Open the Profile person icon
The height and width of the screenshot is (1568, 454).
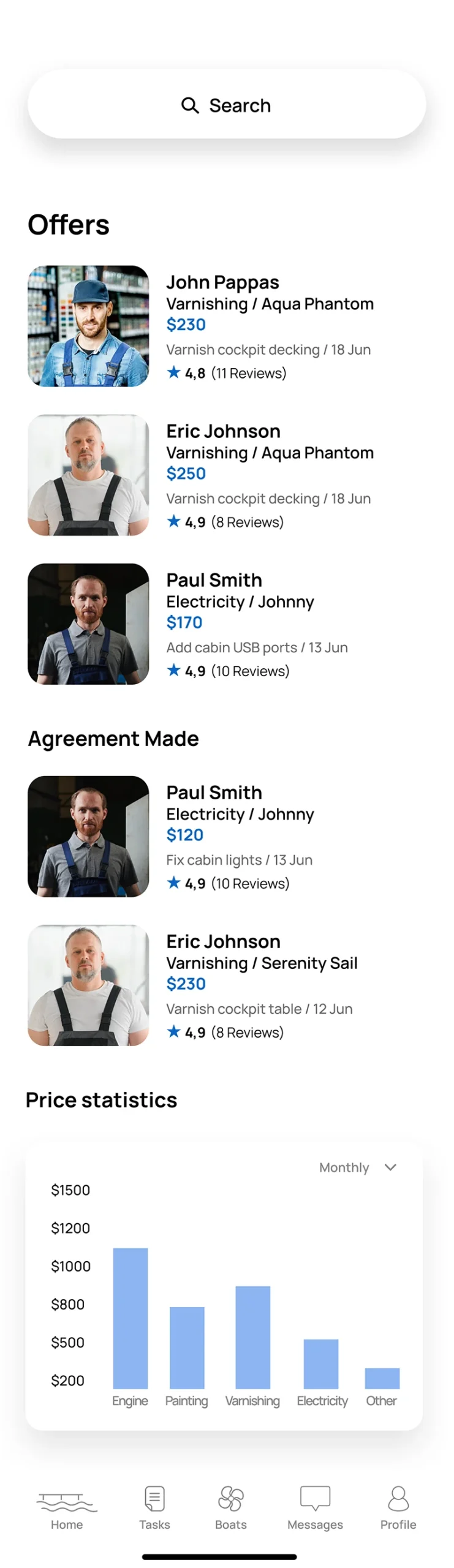click(x=398, y=1498)
